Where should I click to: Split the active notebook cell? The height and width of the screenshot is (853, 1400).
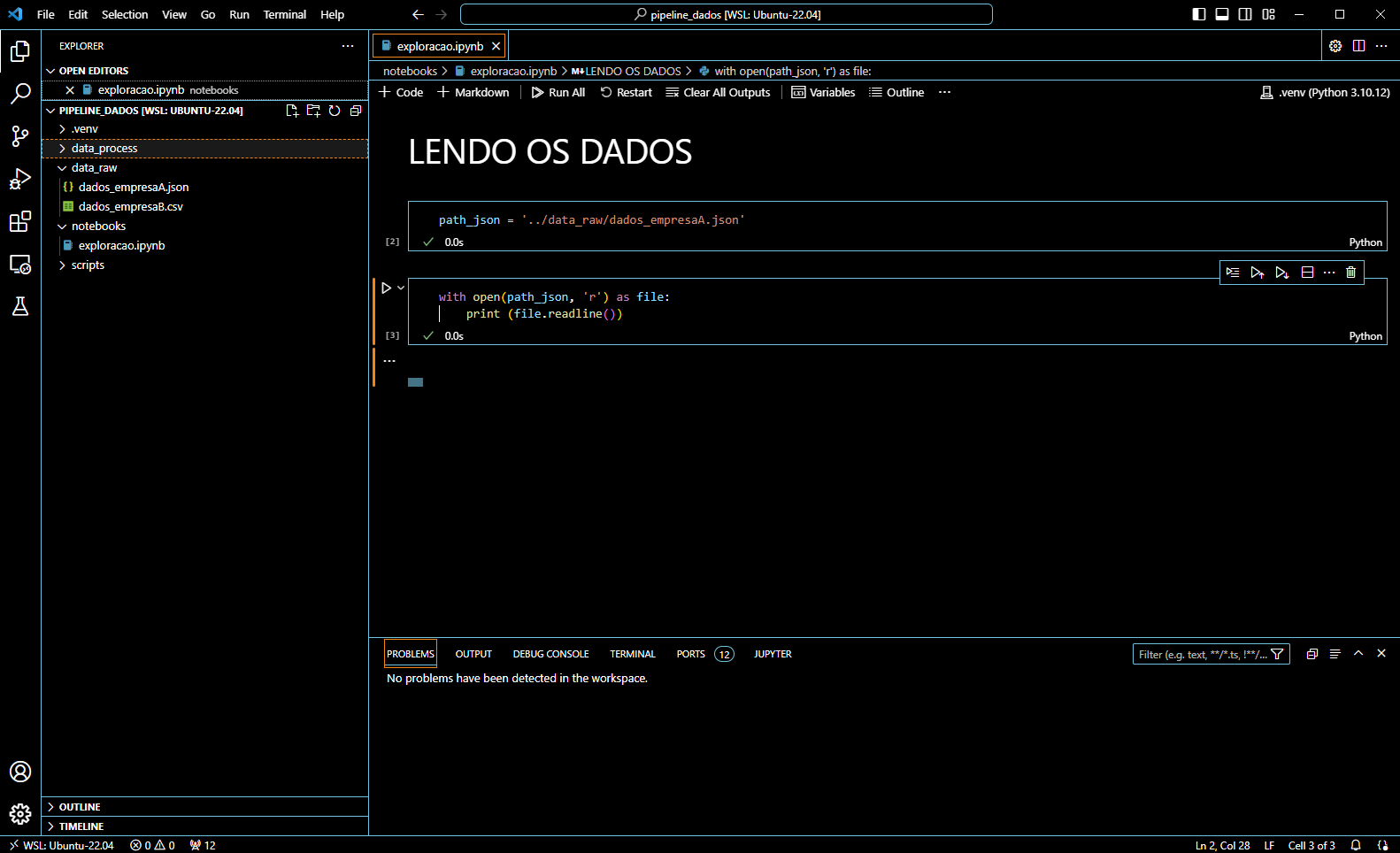point(1307,273)
